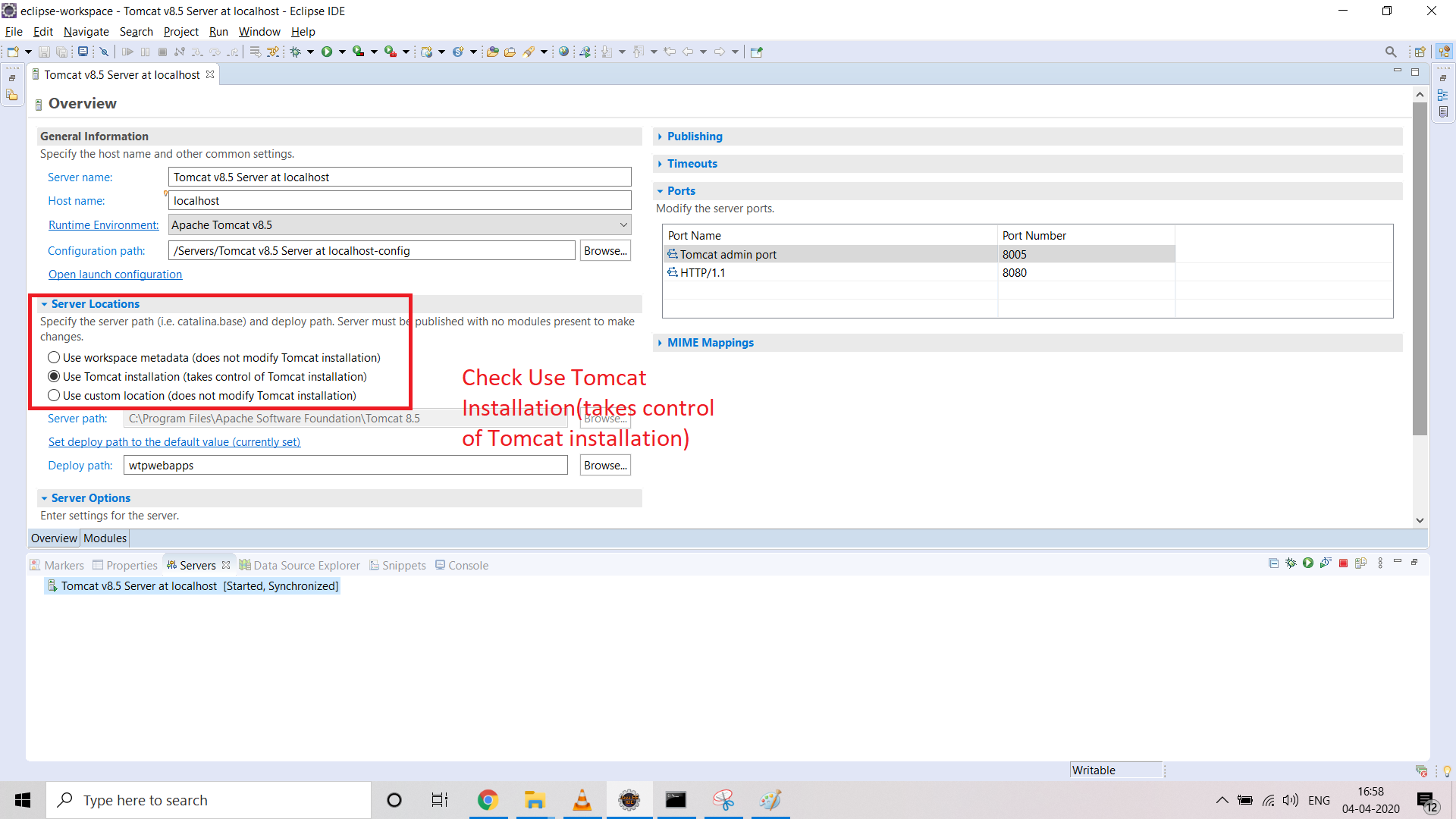This screenshot has width=1456, height=819.
Task: Click the Publish to server icon
Action: (1360, 563)
